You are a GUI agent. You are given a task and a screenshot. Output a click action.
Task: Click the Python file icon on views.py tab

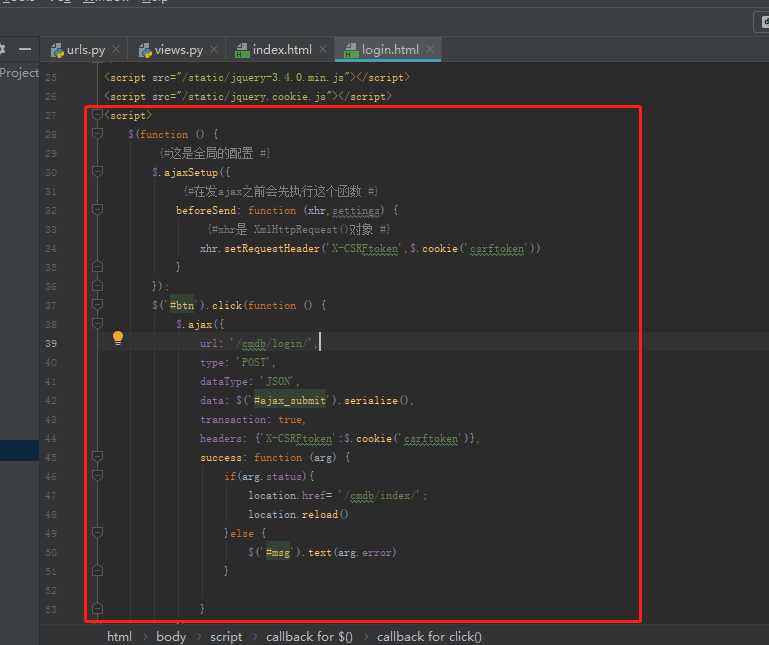145,50
